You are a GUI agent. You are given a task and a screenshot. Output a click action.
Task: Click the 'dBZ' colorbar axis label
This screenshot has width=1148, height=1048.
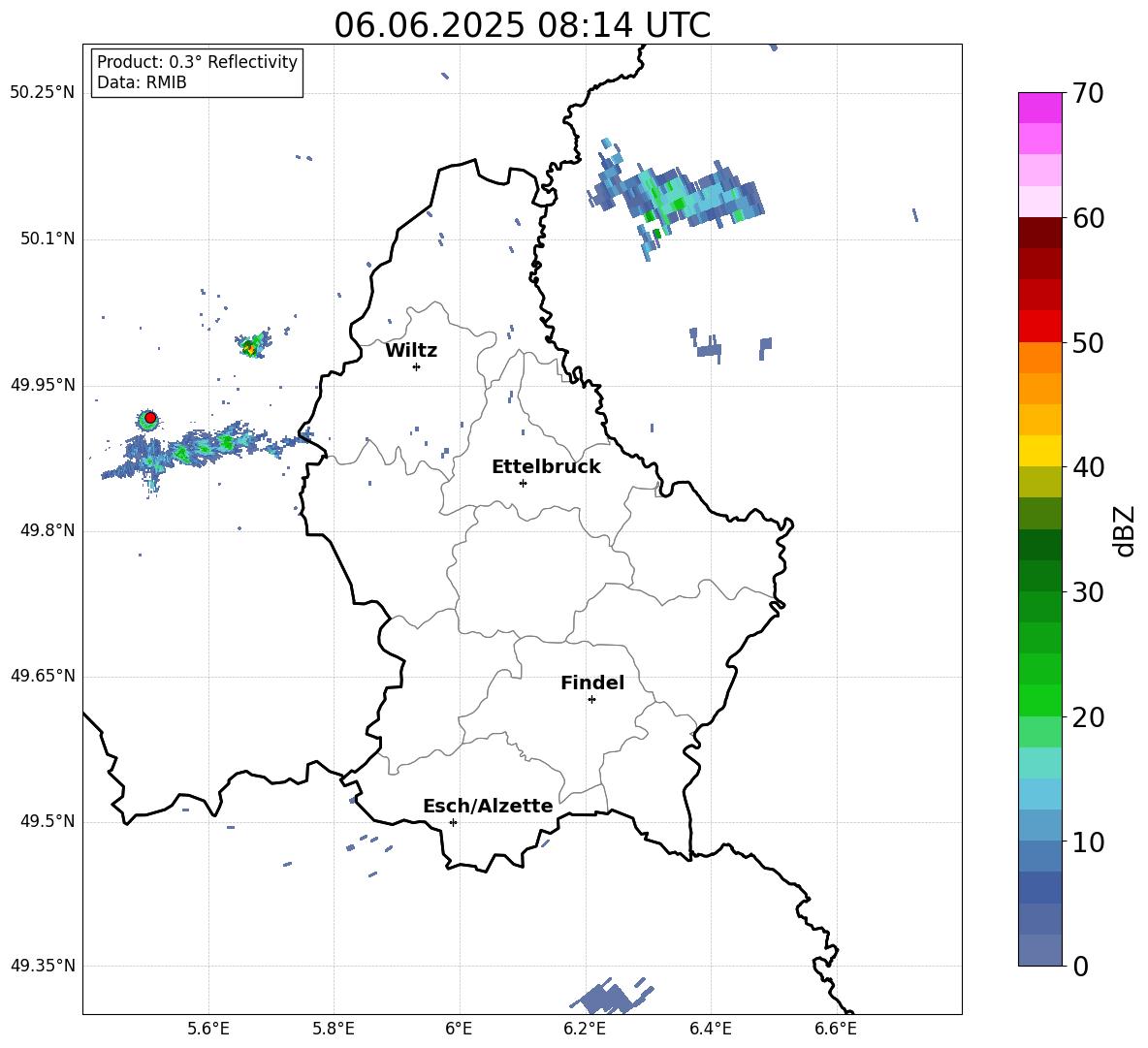1126,530
